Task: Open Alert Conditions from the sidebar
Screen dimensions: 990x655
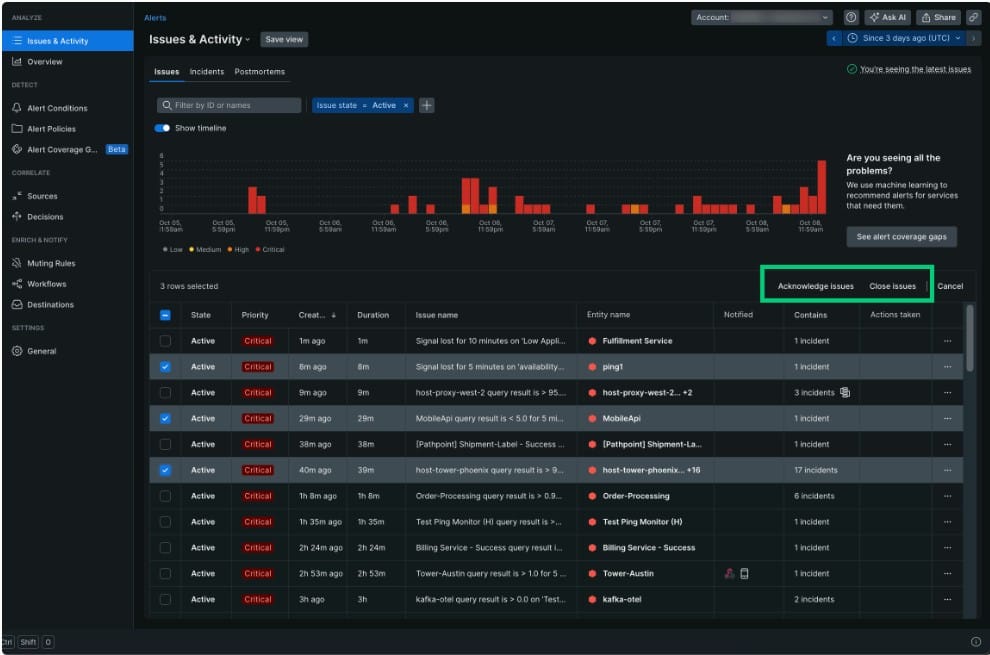Action: (x=60, y=107)
